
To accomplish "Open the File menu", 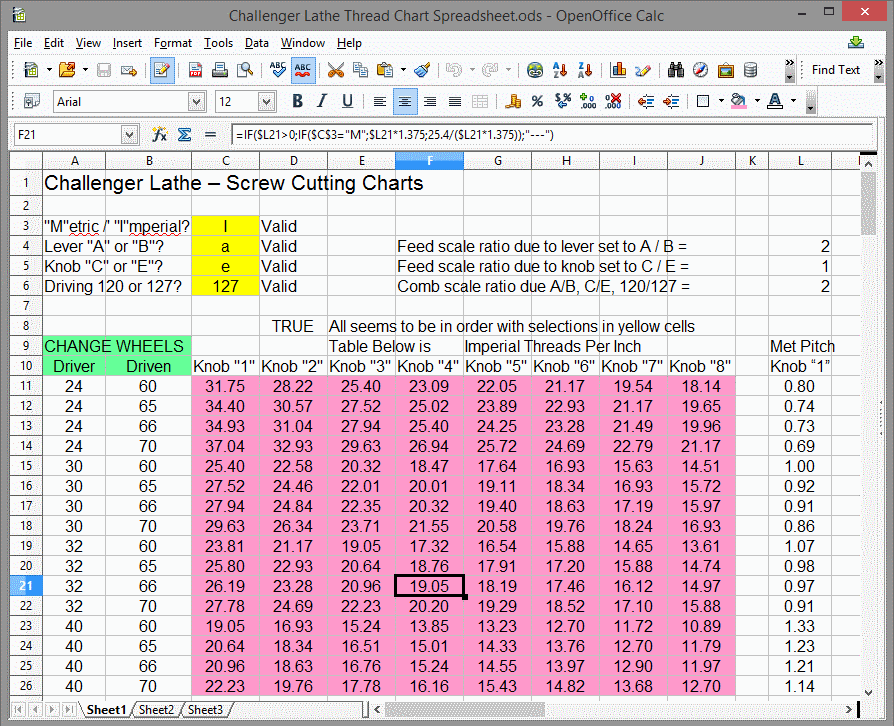I will tap(23, 43).
